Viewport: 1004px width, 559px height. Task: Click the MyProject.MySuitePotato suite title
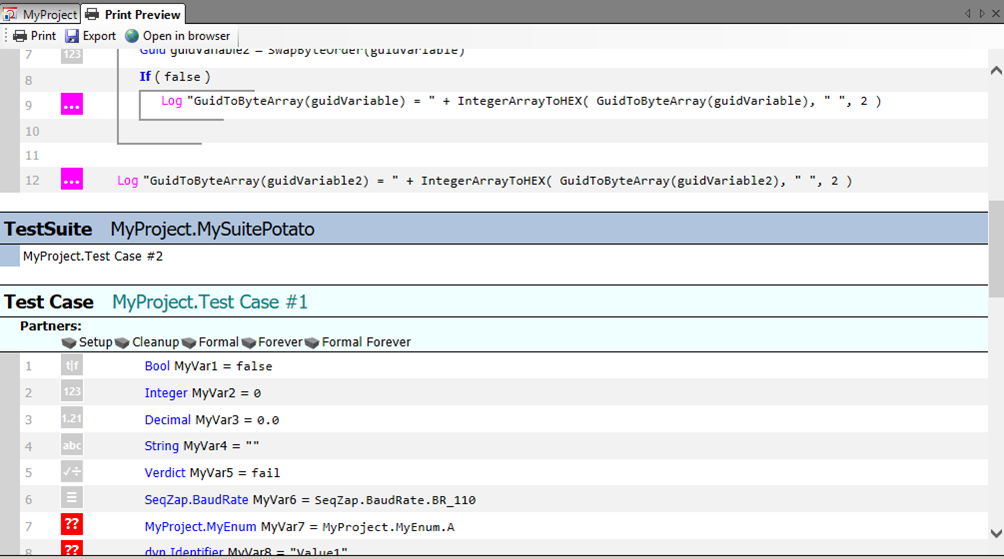coord(212,229)
